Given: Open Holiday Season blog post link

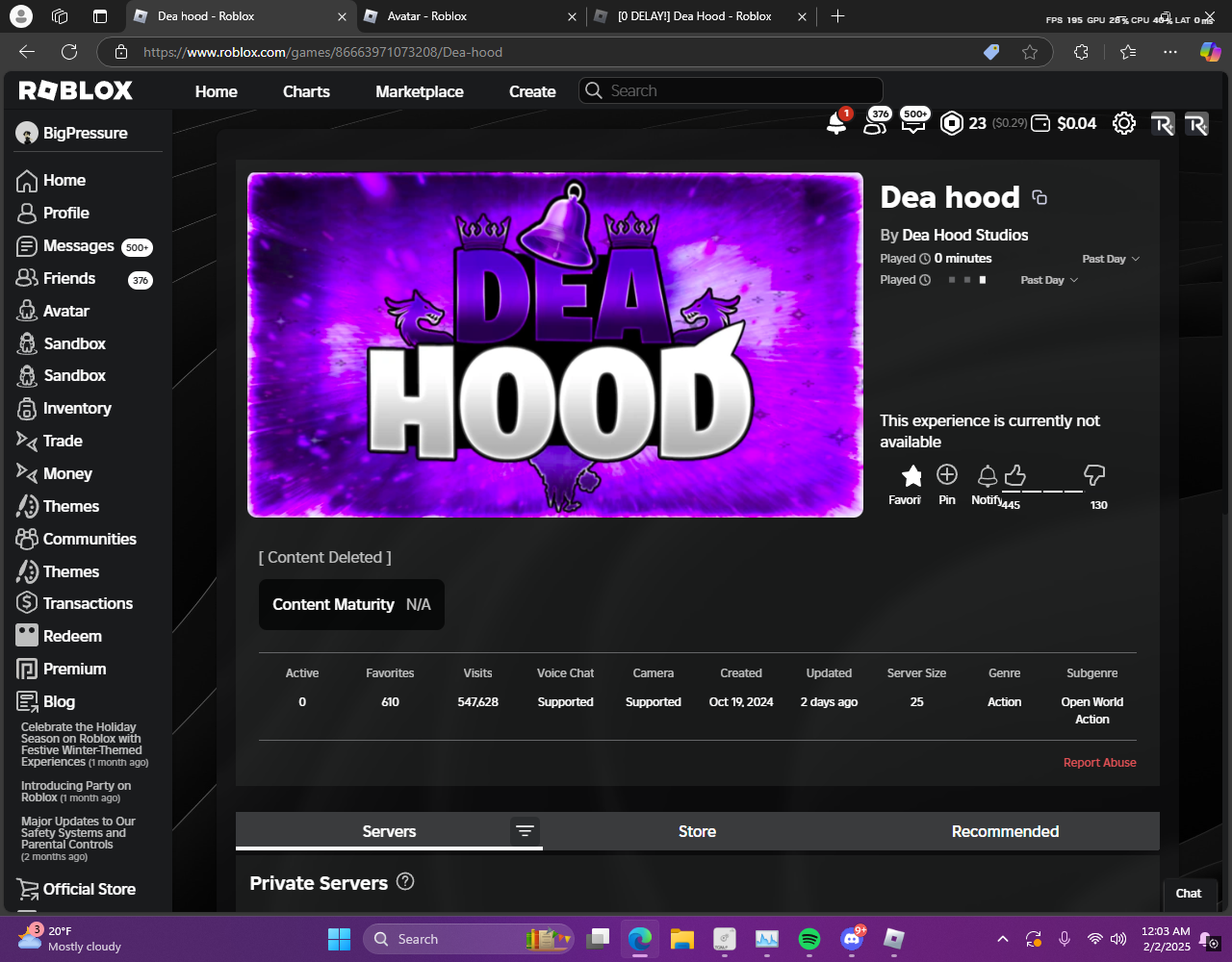Looking at the screenshot, I should click(85, 745).
